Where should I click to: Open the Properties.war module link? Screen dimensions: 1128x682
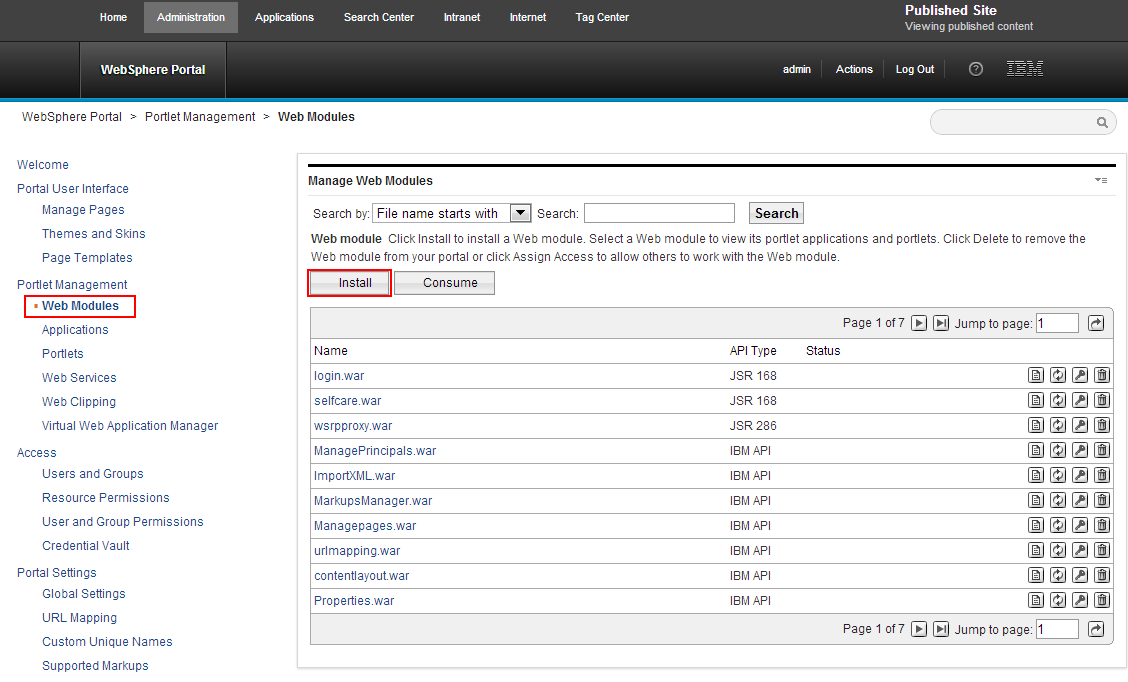point(354,601)
